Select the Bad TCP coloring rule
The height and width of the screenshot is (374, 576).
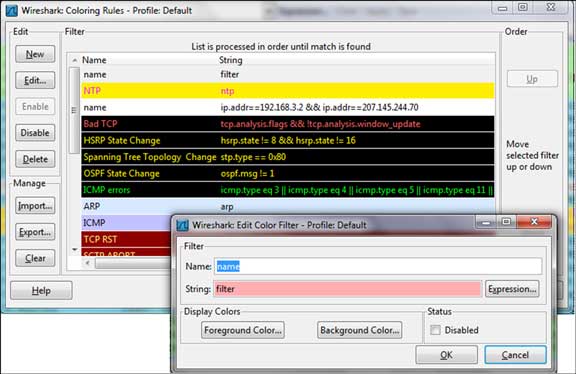[288, 124]
